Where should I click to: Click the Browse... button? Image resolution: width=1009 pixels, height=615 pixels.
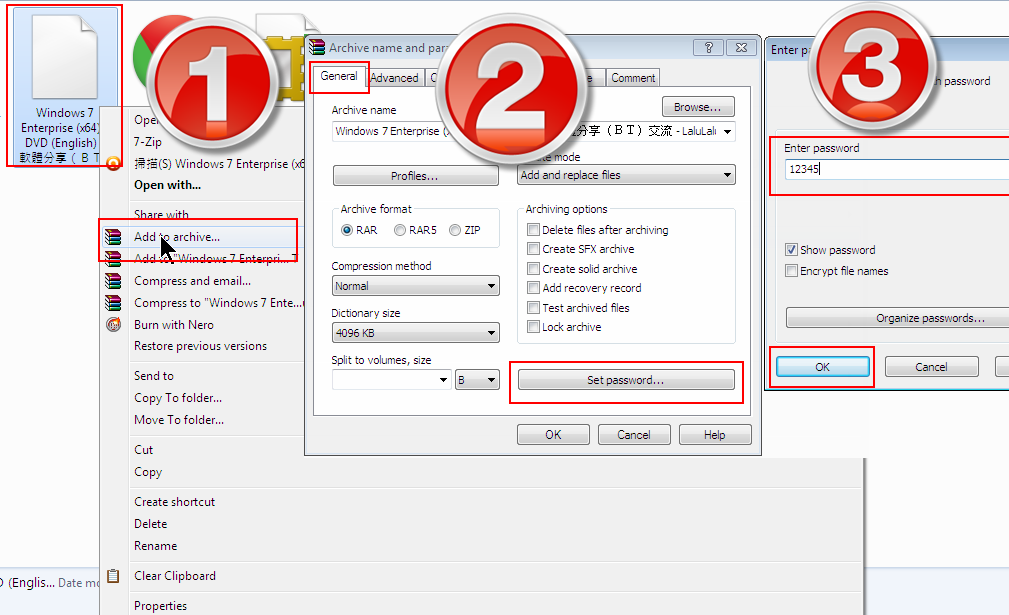pos(698,107)
